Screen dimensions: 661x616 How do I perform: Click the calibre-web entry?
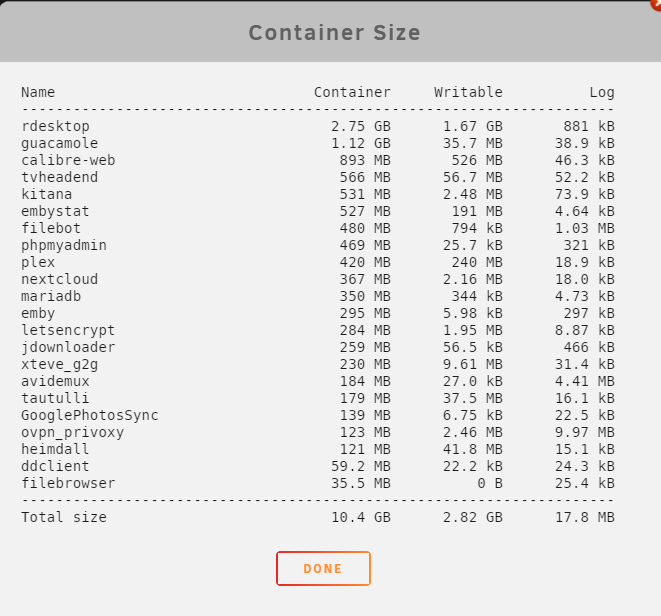68,160
